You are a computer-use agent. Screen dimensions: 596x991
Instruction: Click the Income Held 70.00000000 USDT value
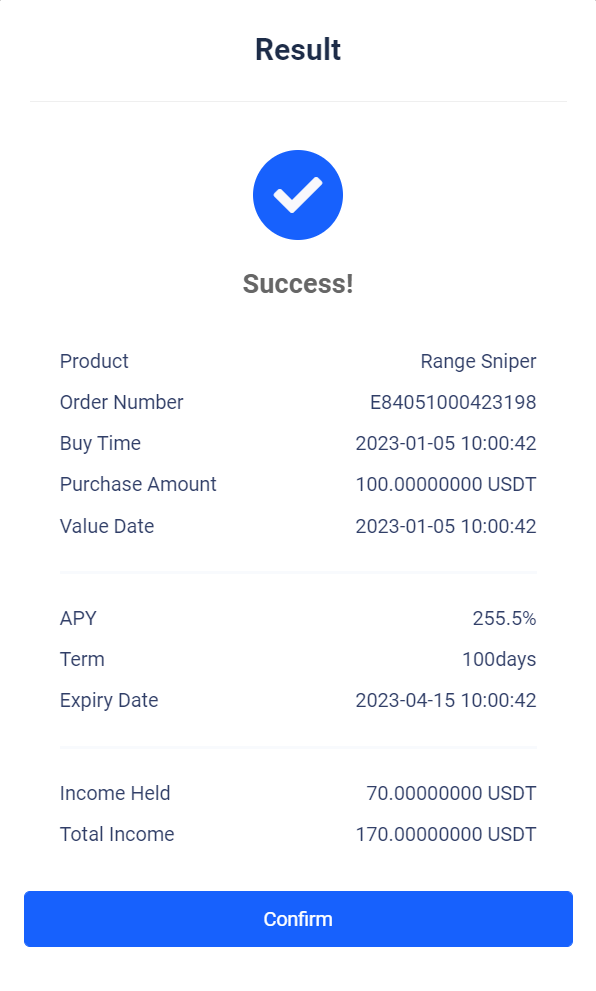451,793
